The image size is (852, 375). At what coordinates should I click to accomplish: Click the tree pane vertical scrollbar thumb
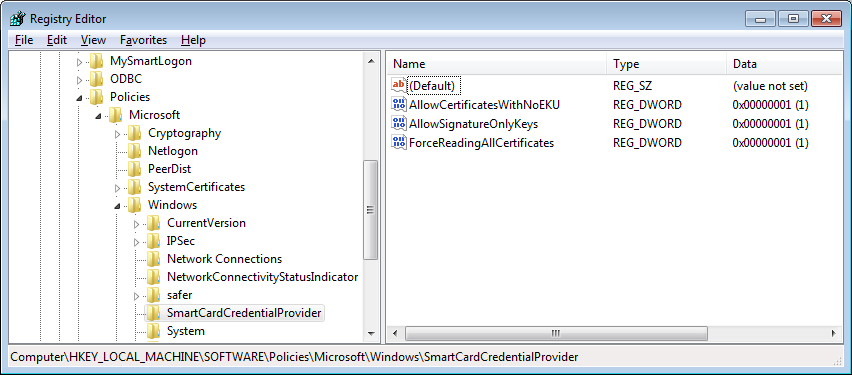(x=371, y=209)
